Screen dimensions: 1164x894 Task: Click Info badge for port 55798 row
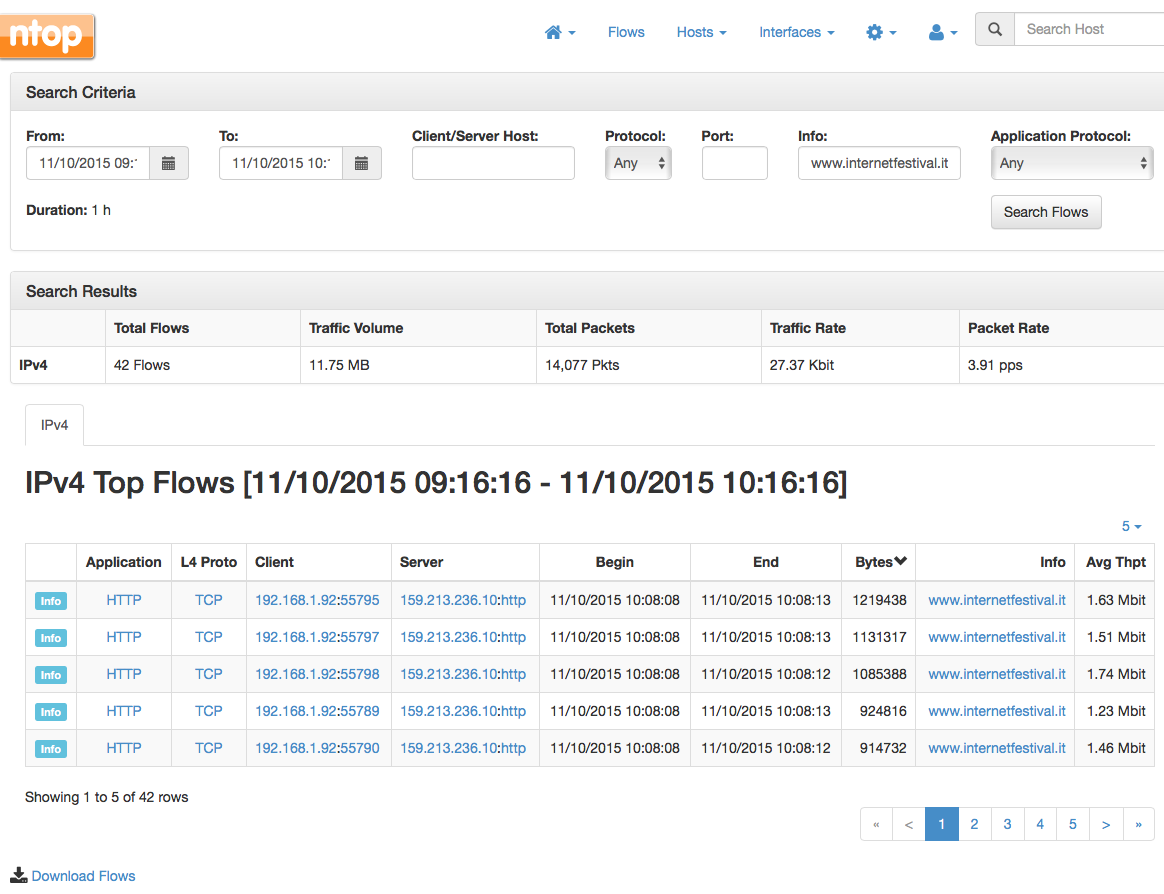[x=50, y=675]
